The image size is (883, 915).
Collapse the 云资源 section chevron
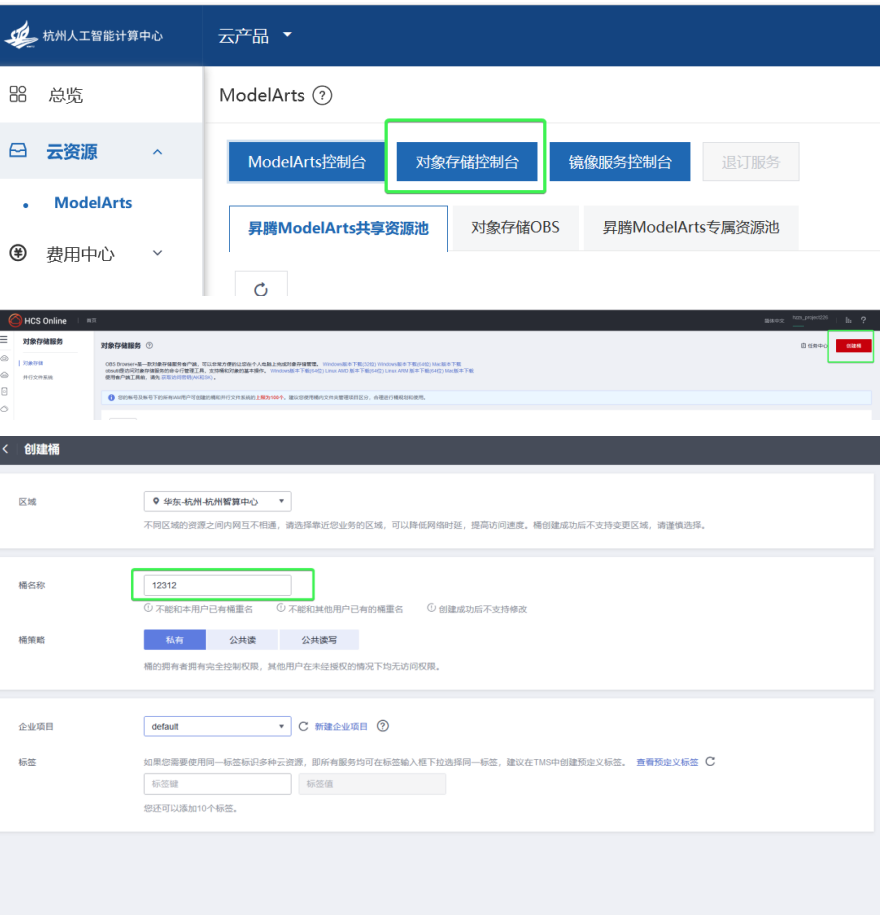(157, 152)
